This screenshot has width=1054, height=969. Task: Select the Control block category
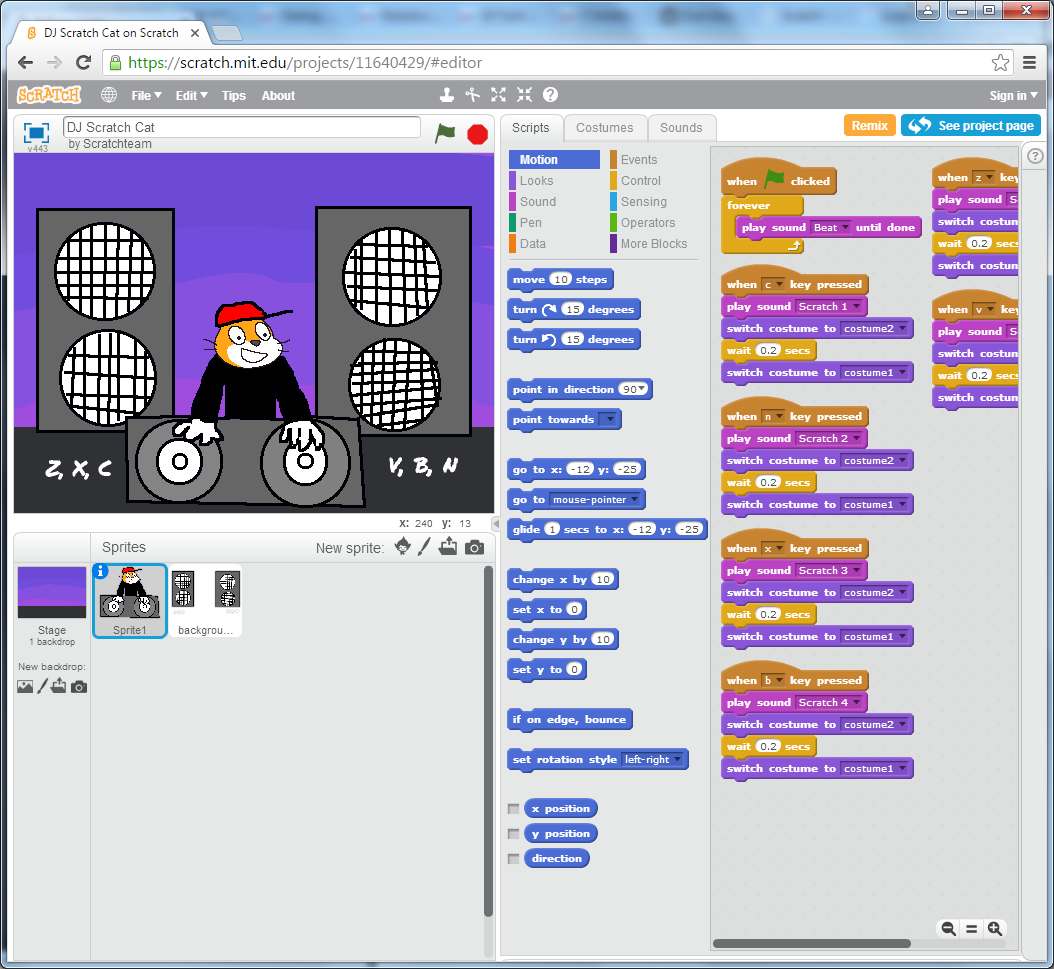(641, 181)
